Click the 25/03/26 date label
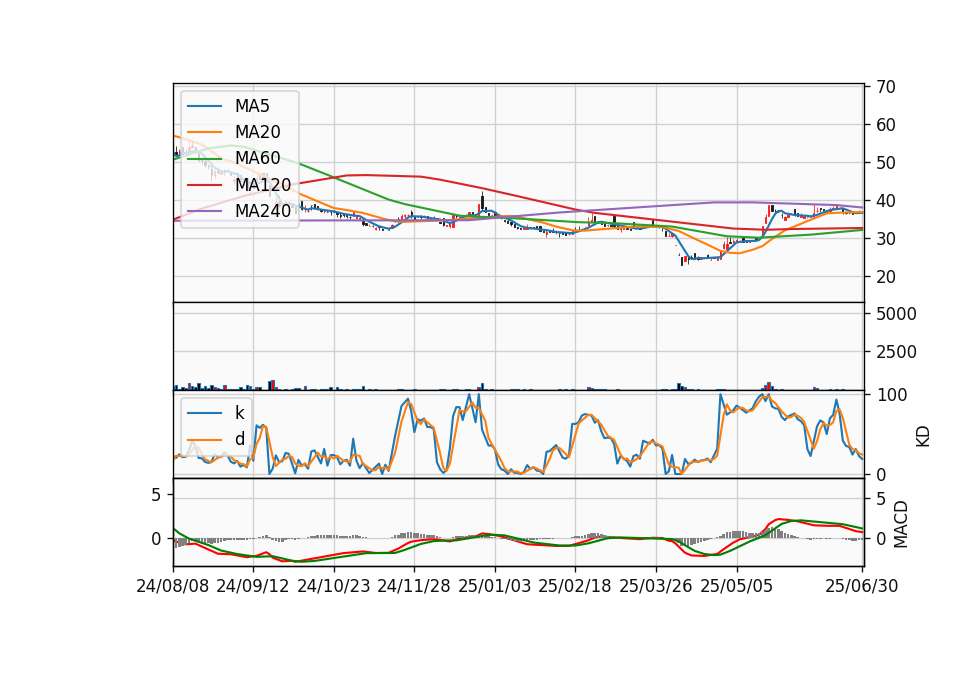The width and height of the screenshot is (960, 690). (656, 586)
